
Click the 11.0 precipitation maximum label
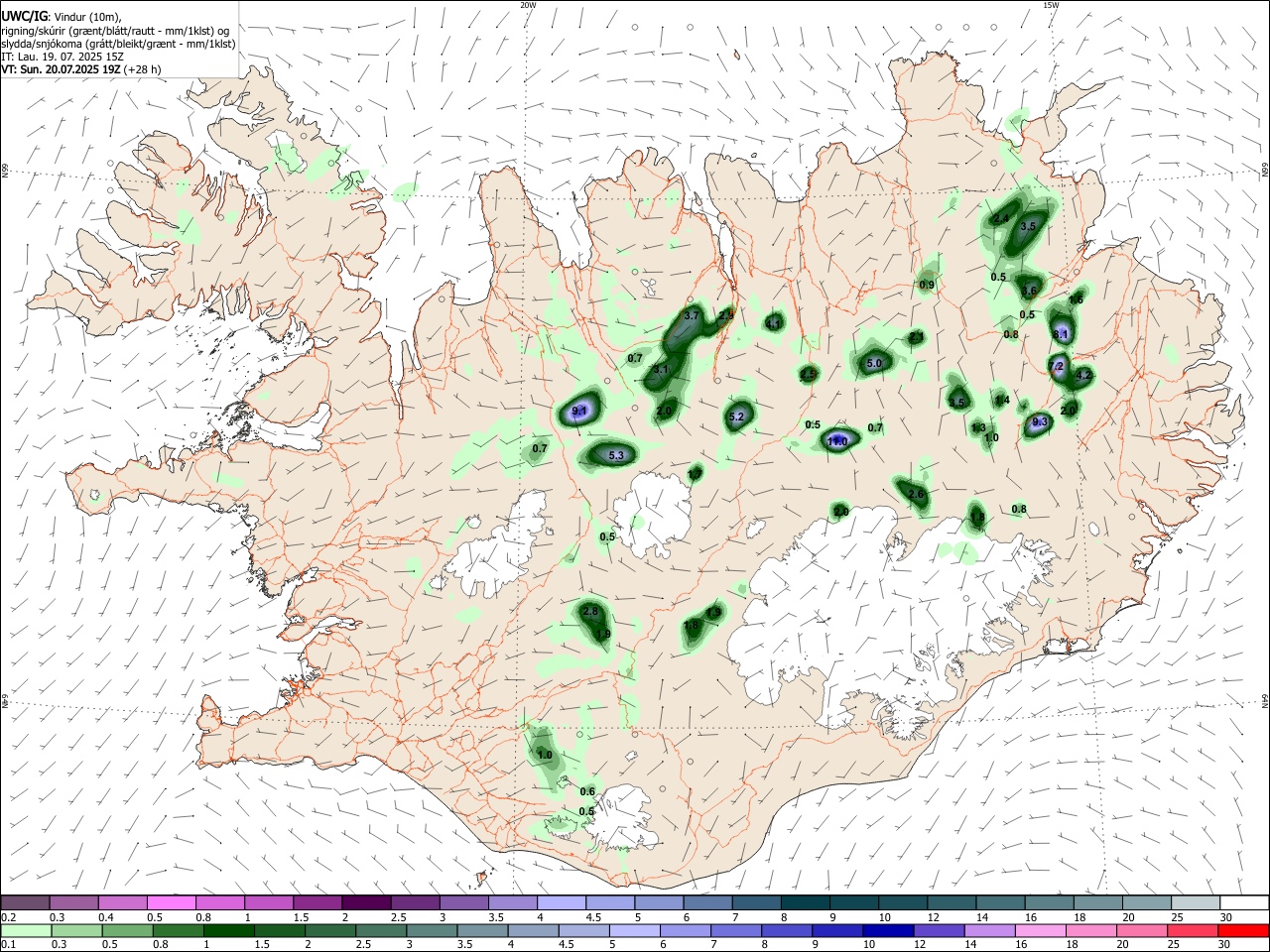(837, 441)
